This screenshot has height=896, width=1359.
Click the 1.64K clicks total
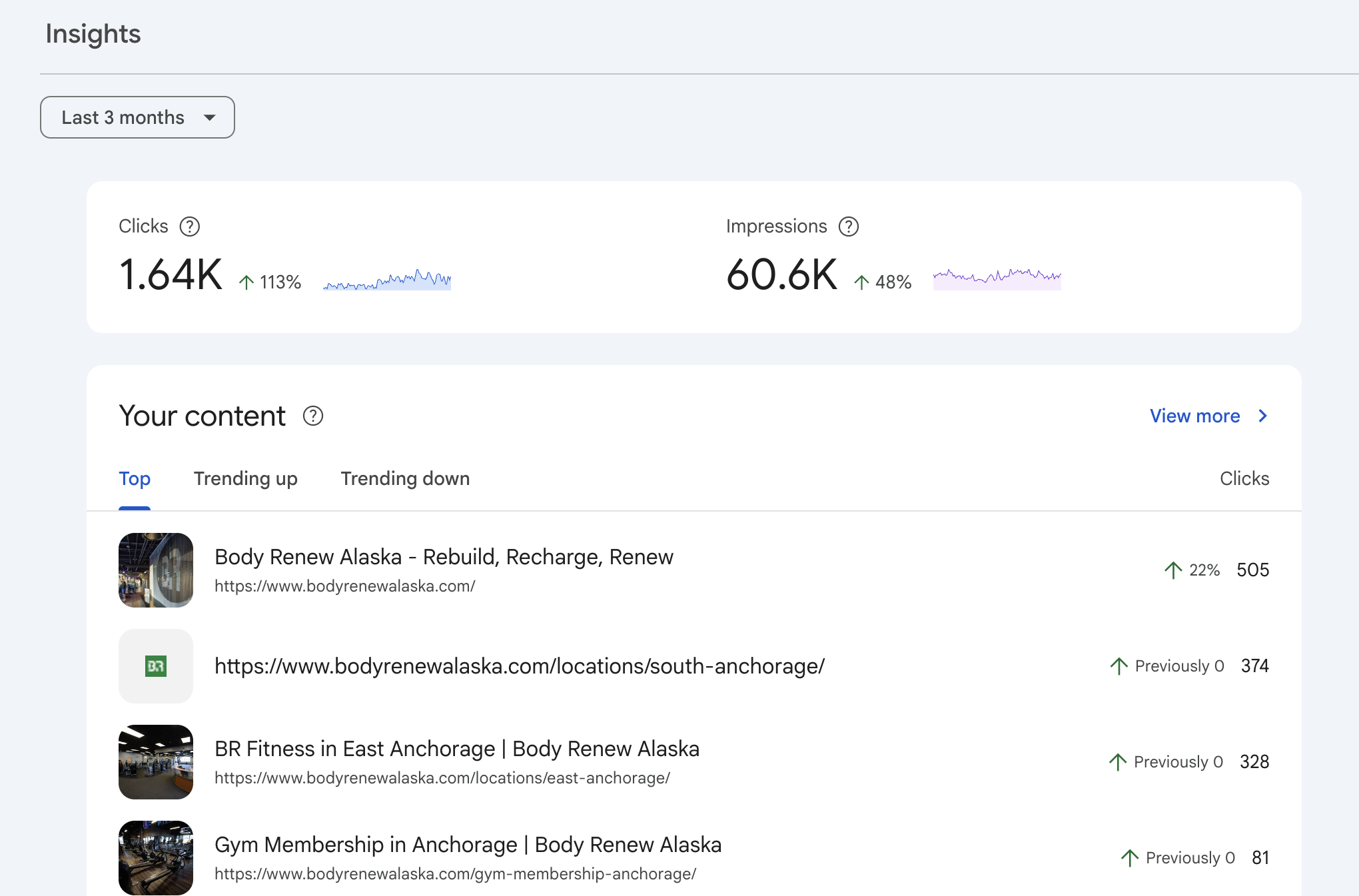(x=171, y=274)
